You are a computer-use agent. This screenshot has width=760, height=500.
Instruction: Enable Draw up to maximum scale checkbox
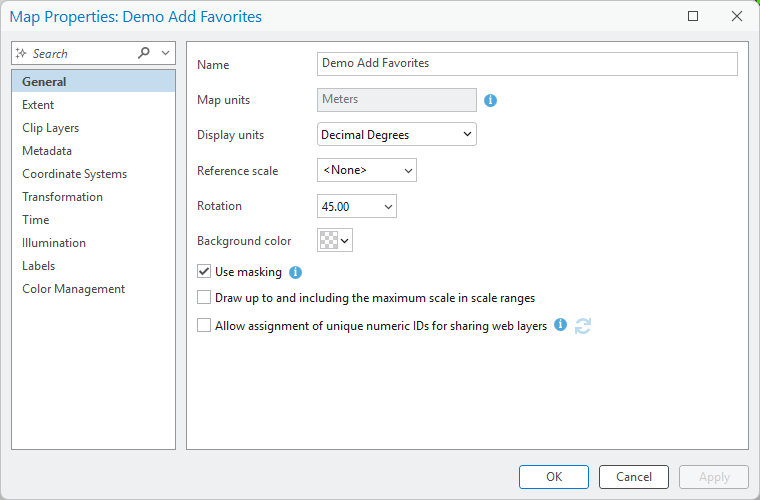coord(204,297)
